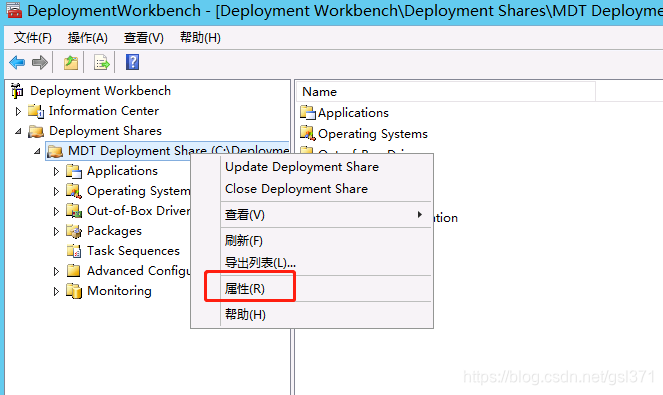Image resolution: width=663 pixels, height=395 pixels.
Task: Select Advanced Configuration label in tree
Action: pos(138,271)
